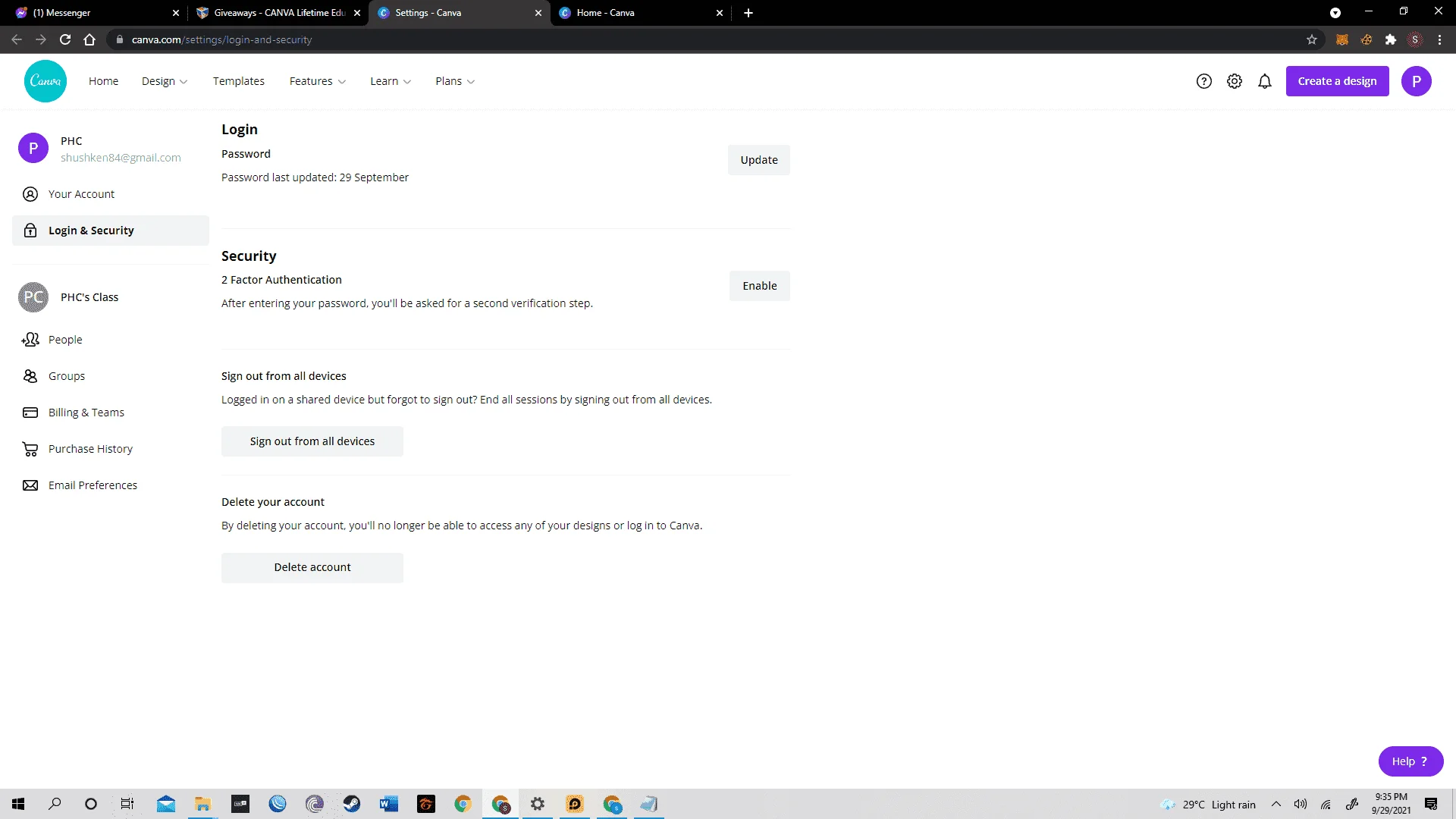This screenshot has height=819, width=1456.
Task: Click the Purchase History cart icon
Action: (30, 449)
